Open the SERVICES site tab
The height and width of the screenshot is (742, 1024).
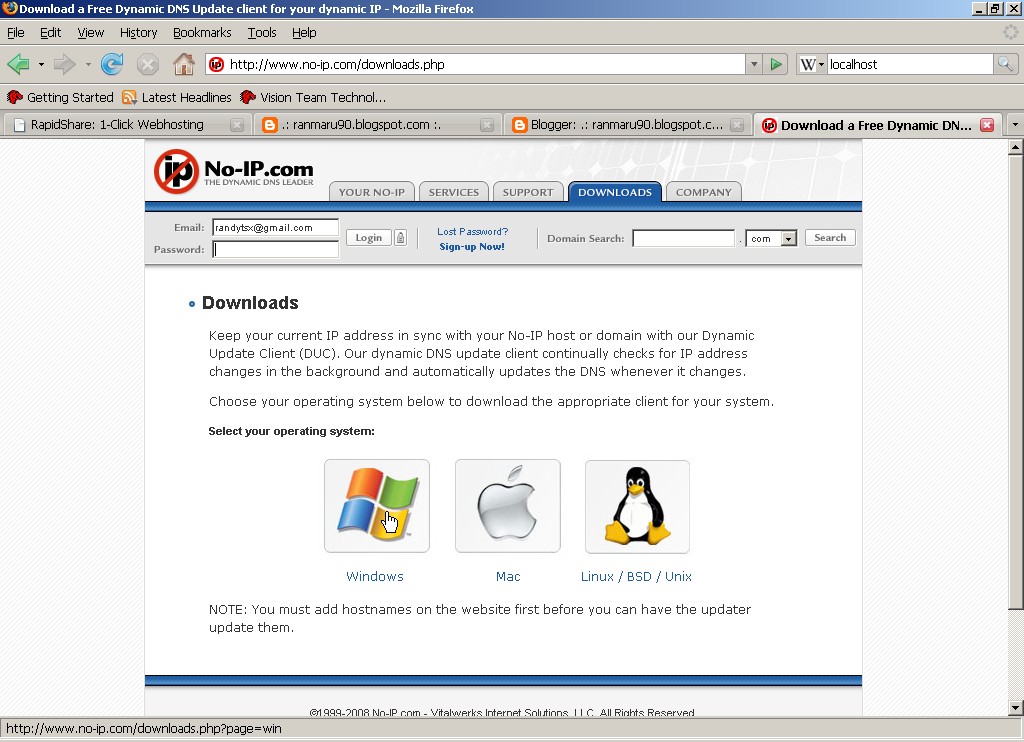point(454,192)
